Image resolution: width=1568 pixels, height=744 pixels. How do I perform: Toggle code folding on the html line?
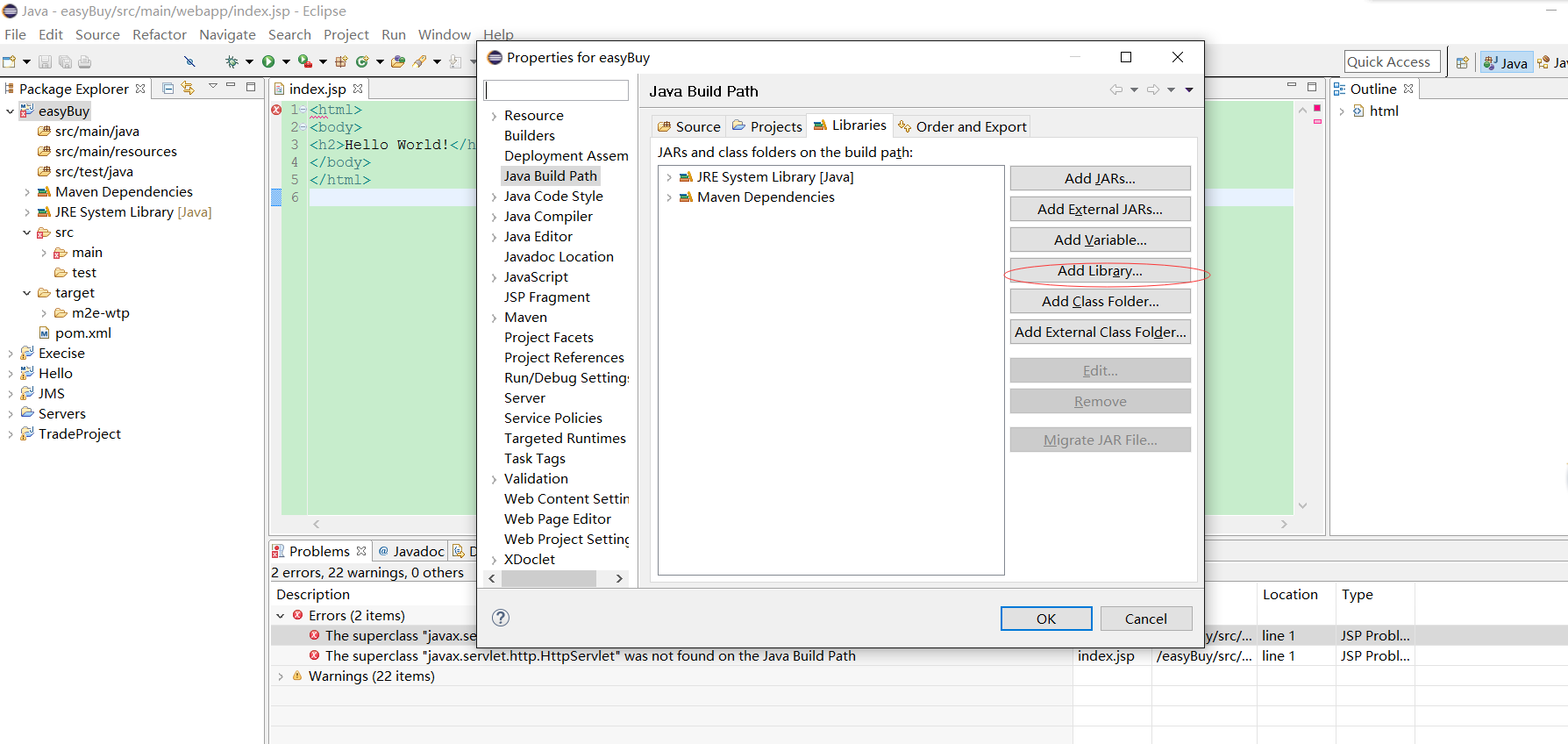pos(303,110)
